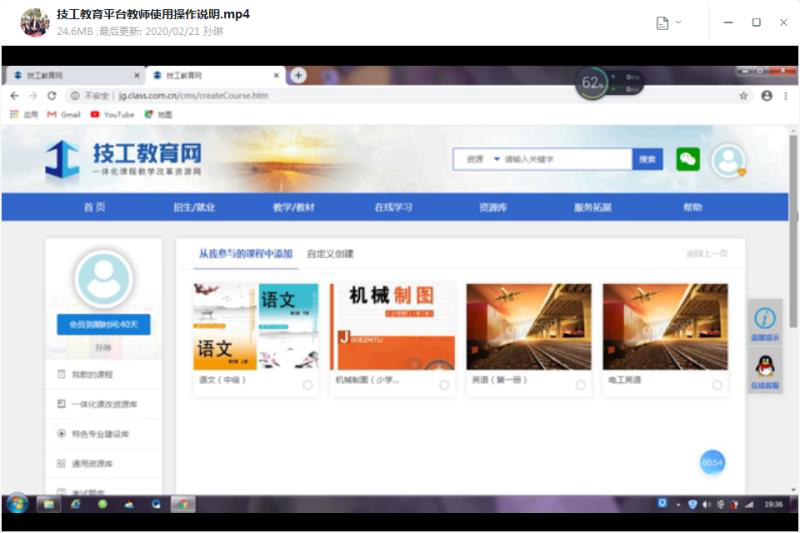Open the Chrome three-dot menu
Viewport: 800px width, 533px height.
[785, 96]
